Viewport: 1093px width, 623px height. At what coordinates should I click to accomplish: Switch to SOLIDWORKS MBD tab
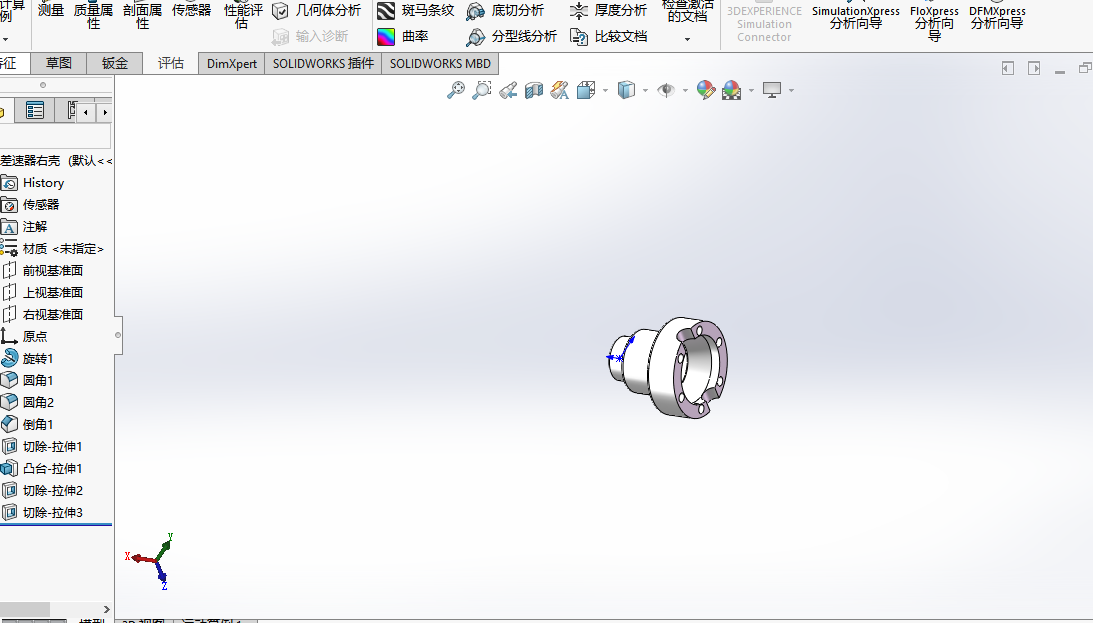(x=440, y=63)
